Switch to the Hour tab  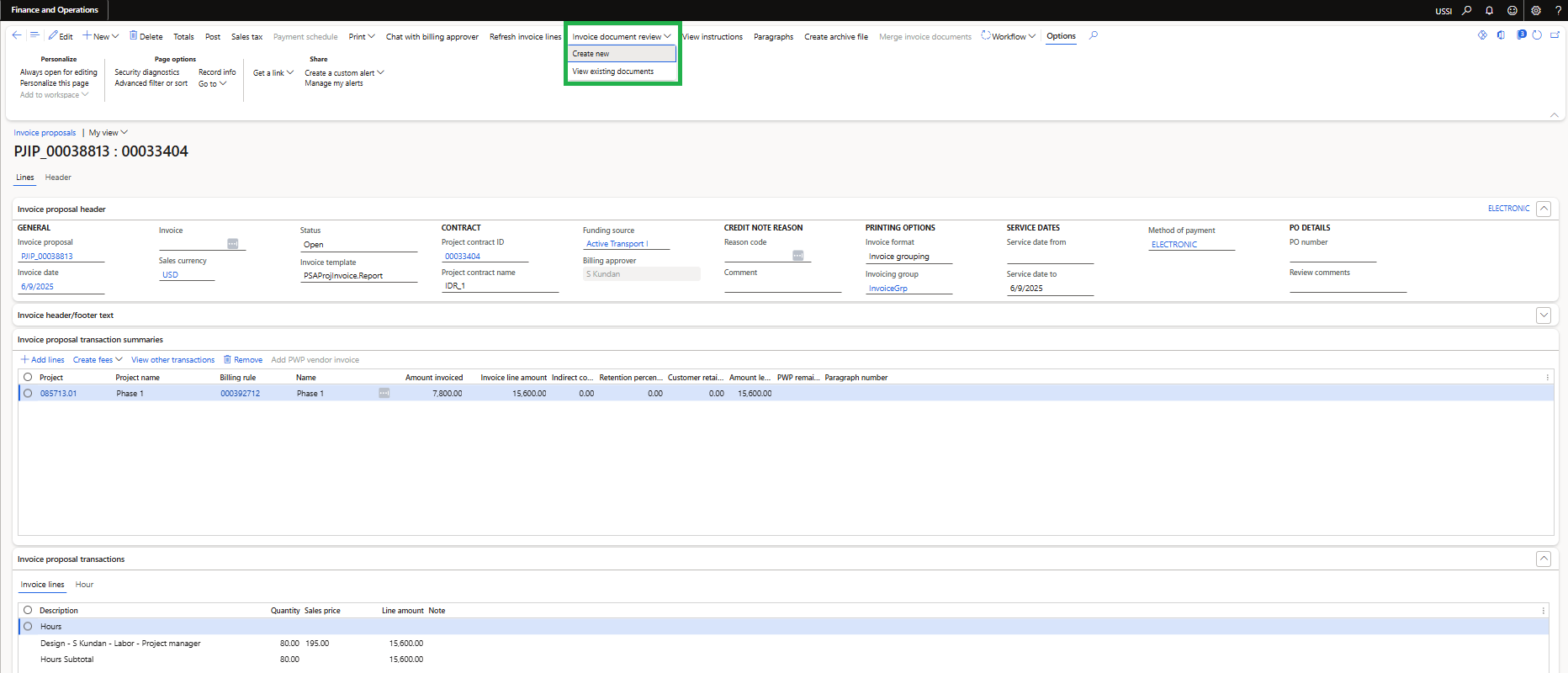pos(84,585)
